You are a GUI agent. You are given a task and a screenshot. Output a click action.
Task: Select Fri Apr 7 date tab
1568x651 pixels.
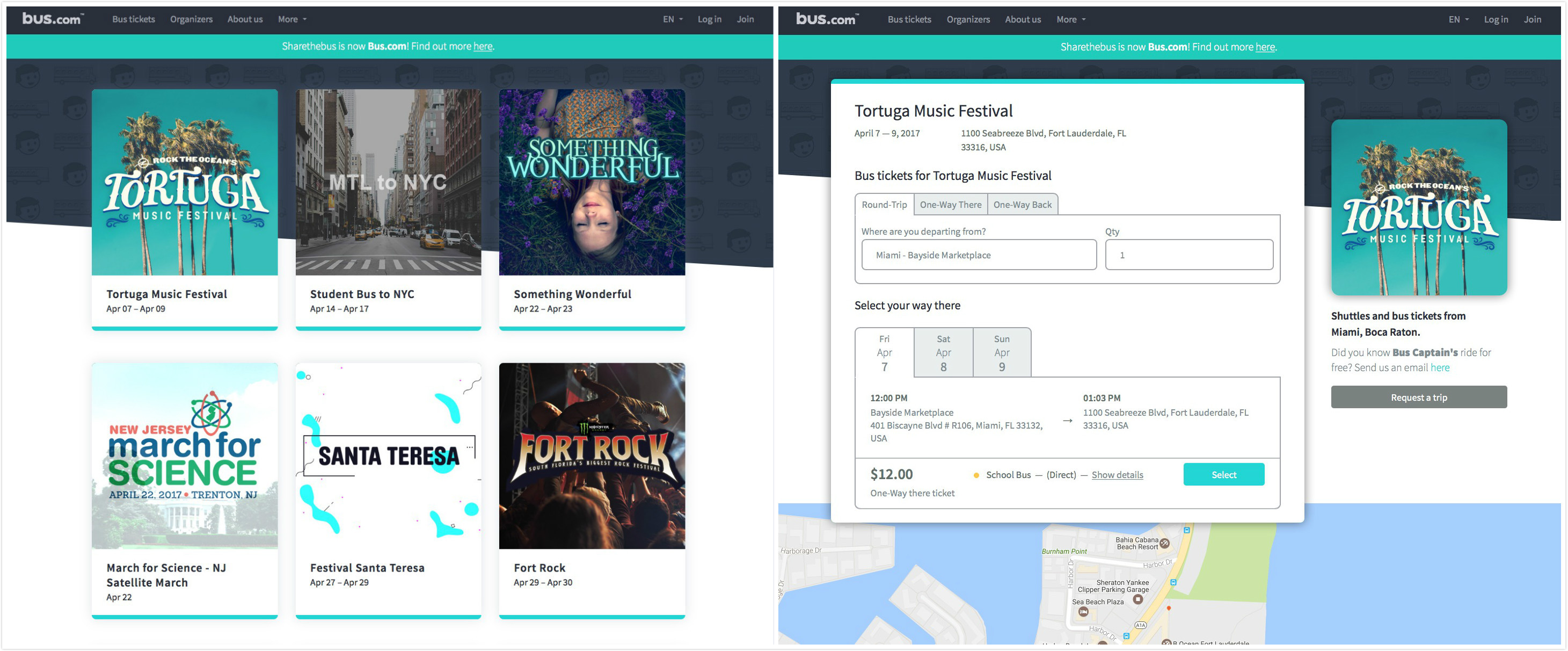[884, 352]
